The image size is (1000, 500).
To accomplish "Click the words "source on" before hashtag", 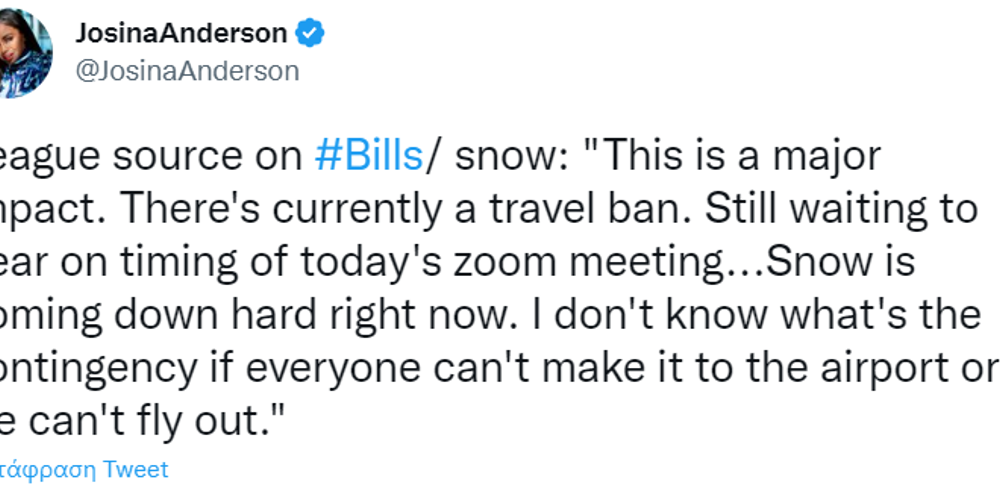I will (208, 156).
